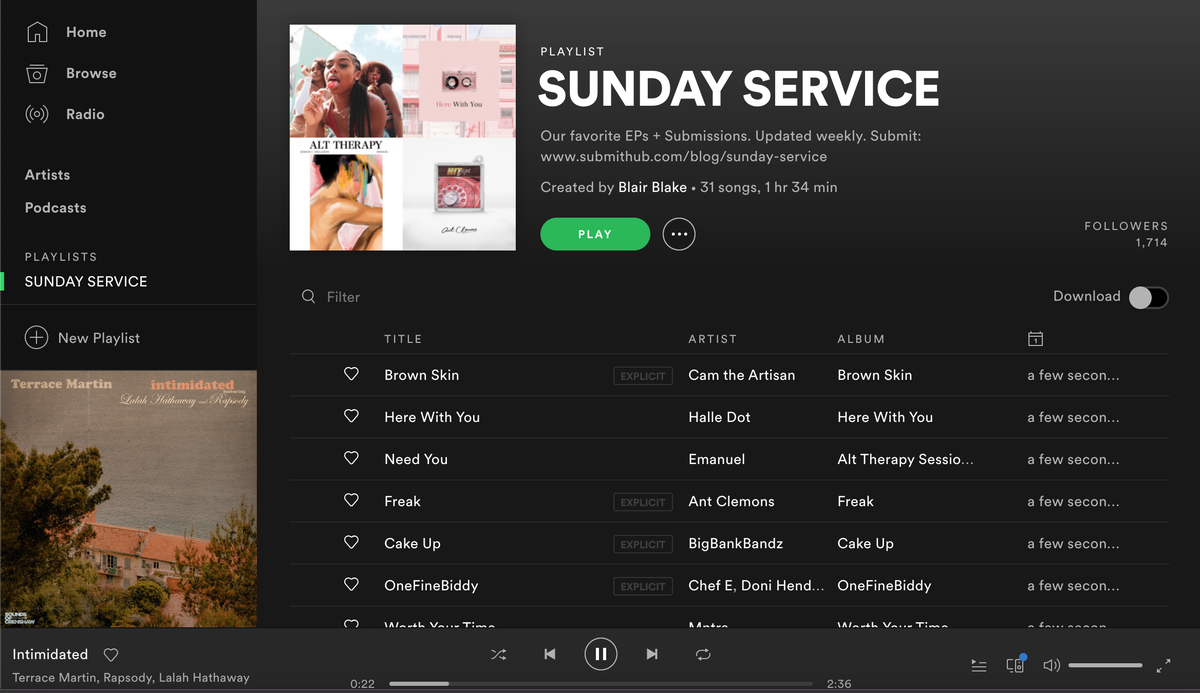Click the Home house icon
Viewport: 1200px width, 693px height.
pyautogui.click(x=37, y=32)
